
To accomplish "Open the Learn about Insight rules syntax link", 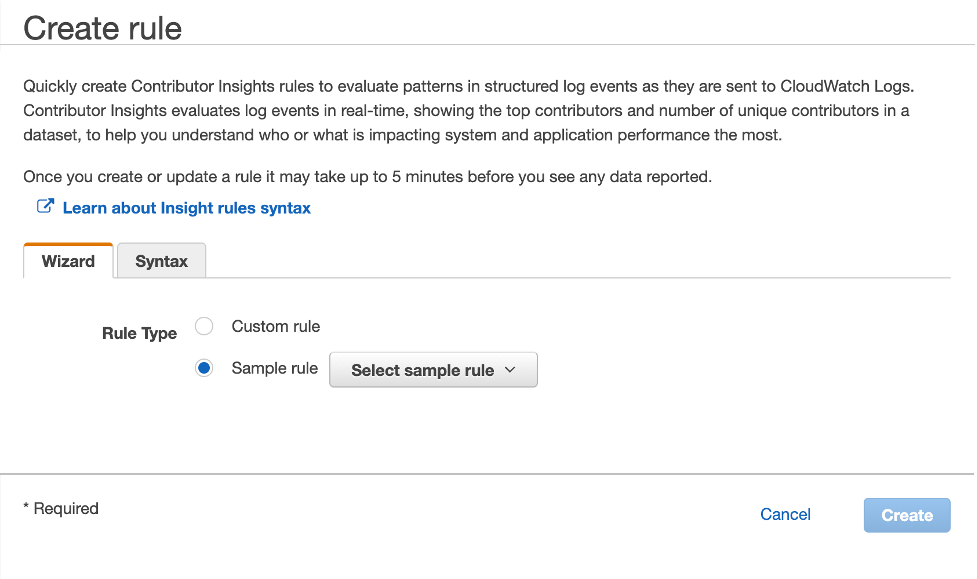I will tap(186, 207).
